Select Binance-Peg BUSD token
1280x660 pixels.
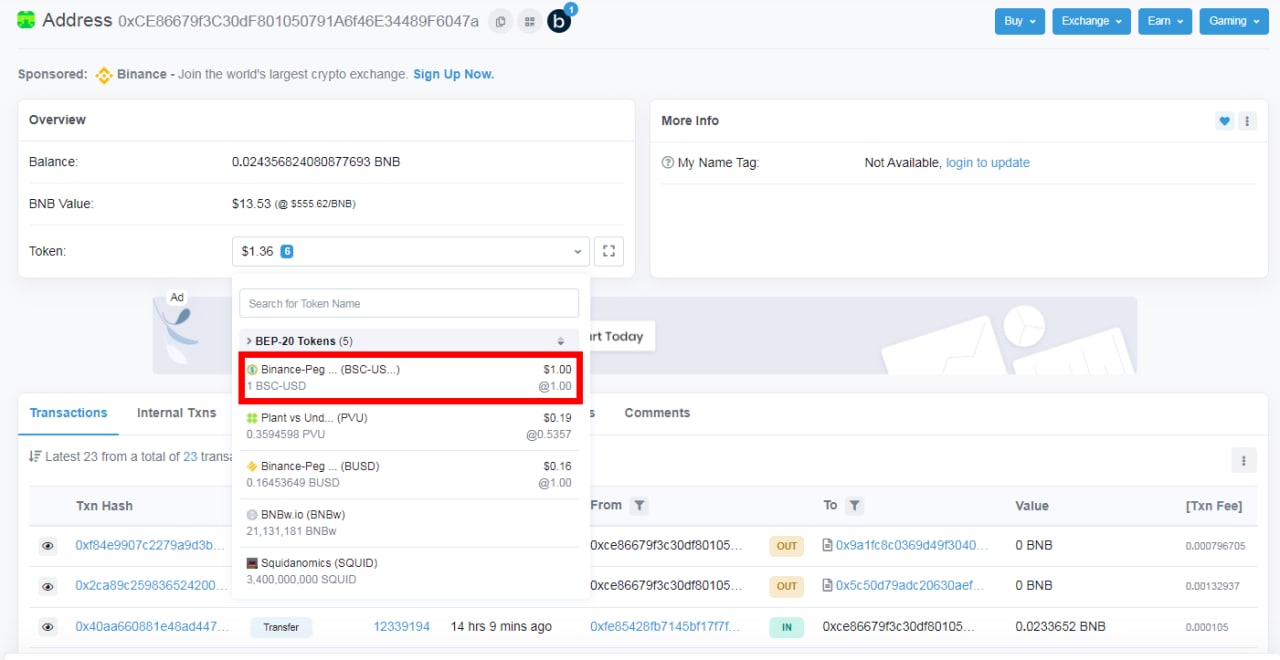tap(409, 474)
